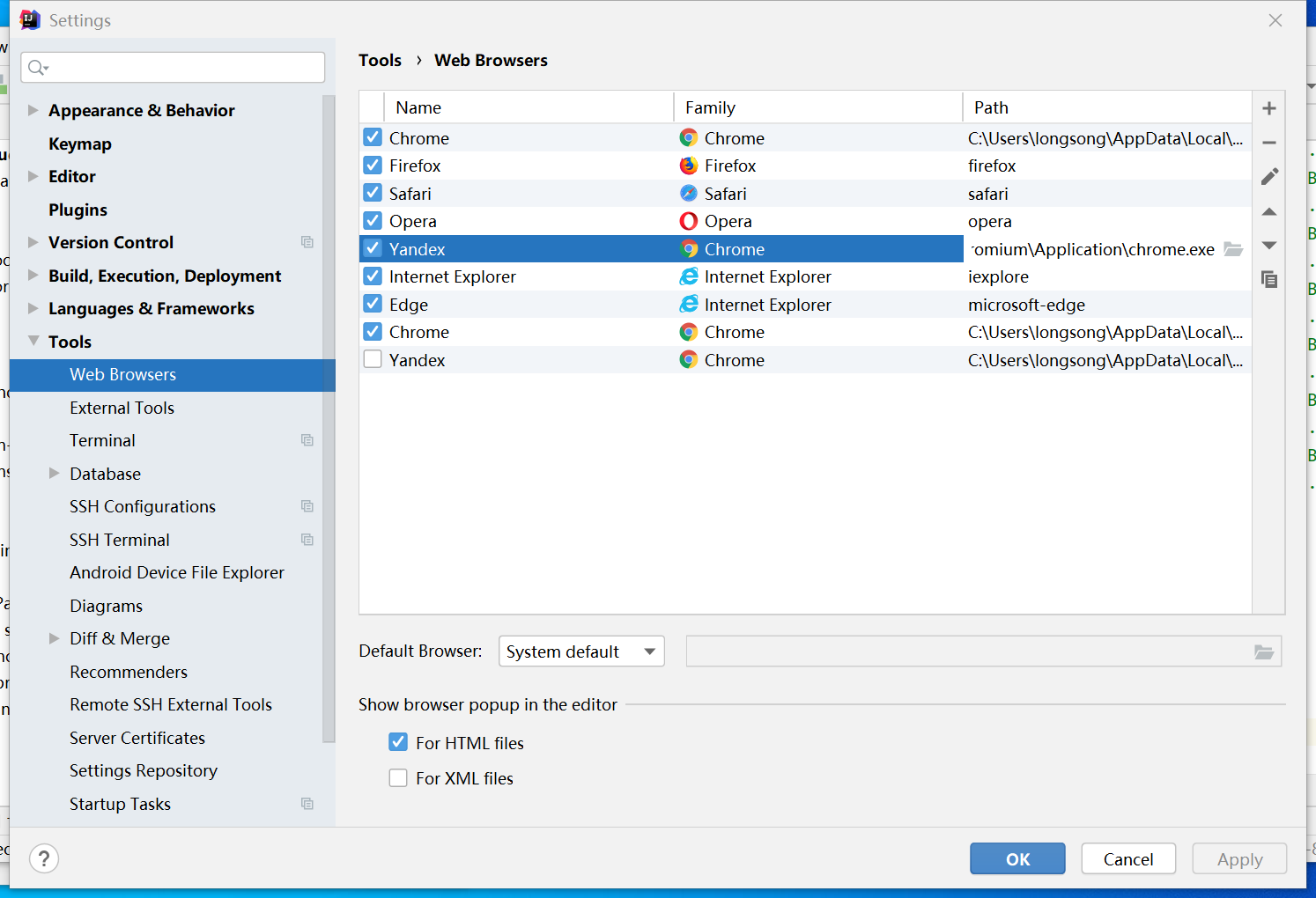
Task: Collapse the Tools section
Action: coord(33,341)
